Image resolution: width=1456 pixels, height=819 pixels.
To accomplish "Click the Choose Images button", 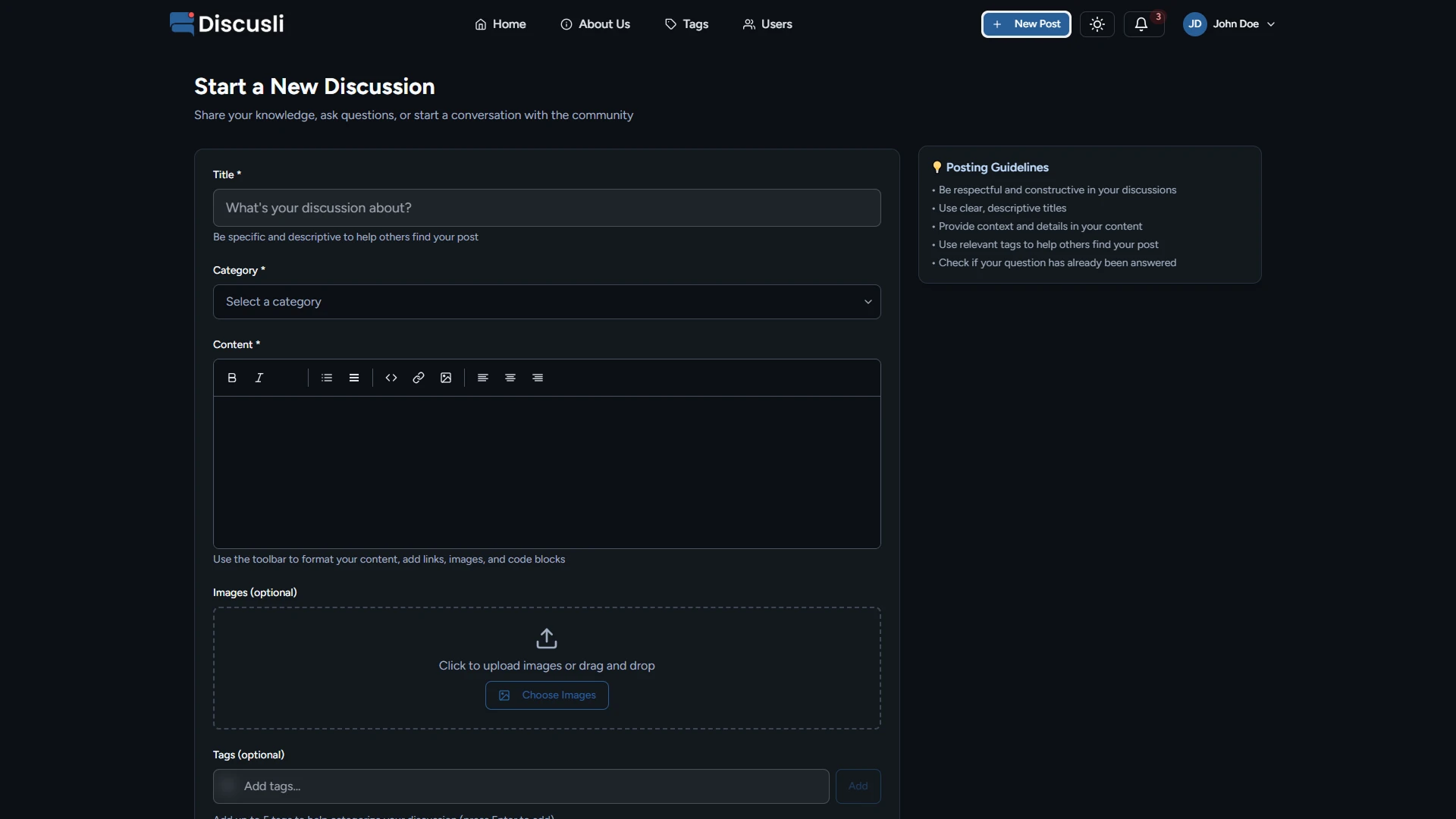I will pos(547,695).
